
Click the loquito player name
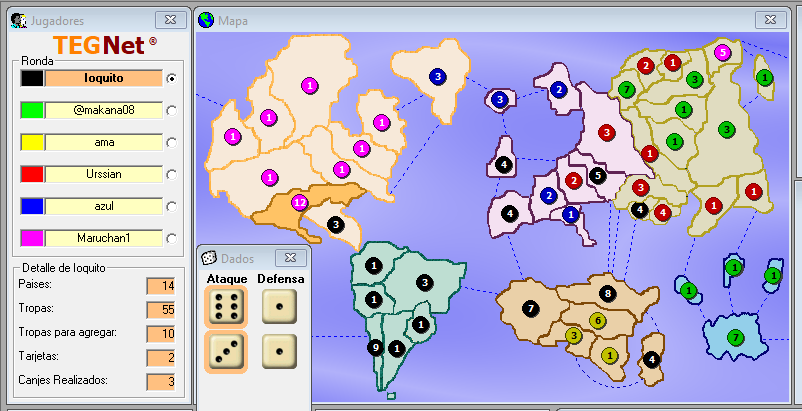pyautogui.click(x=103, y=78)
